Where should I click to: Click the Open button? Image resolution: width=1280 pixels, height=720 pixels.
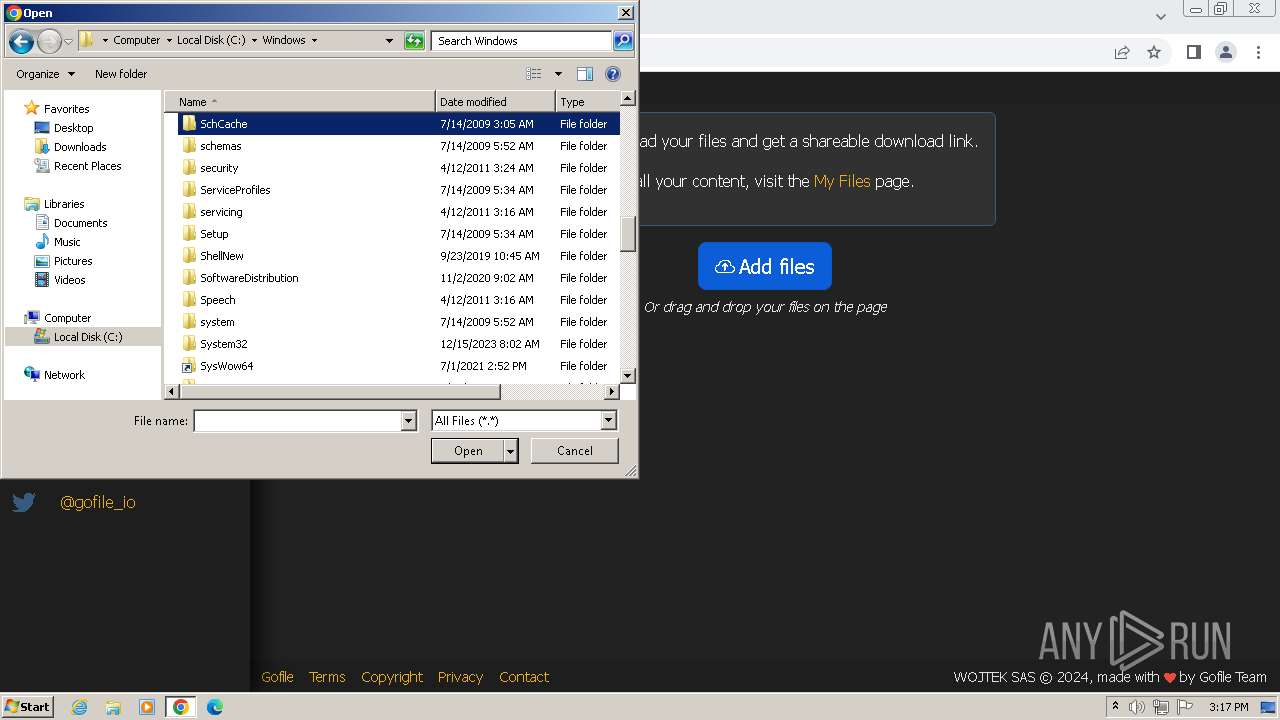468,451
